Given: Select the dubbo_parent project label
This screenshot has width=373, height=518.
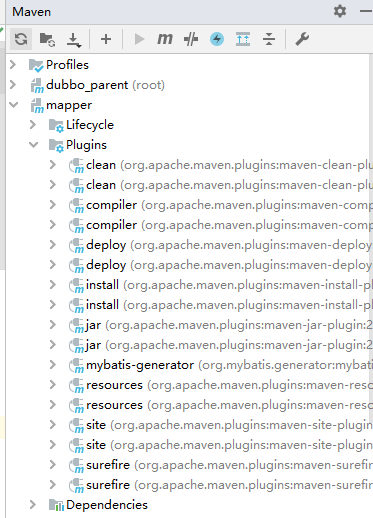Looking at the screenshot, I should [87, 85].
